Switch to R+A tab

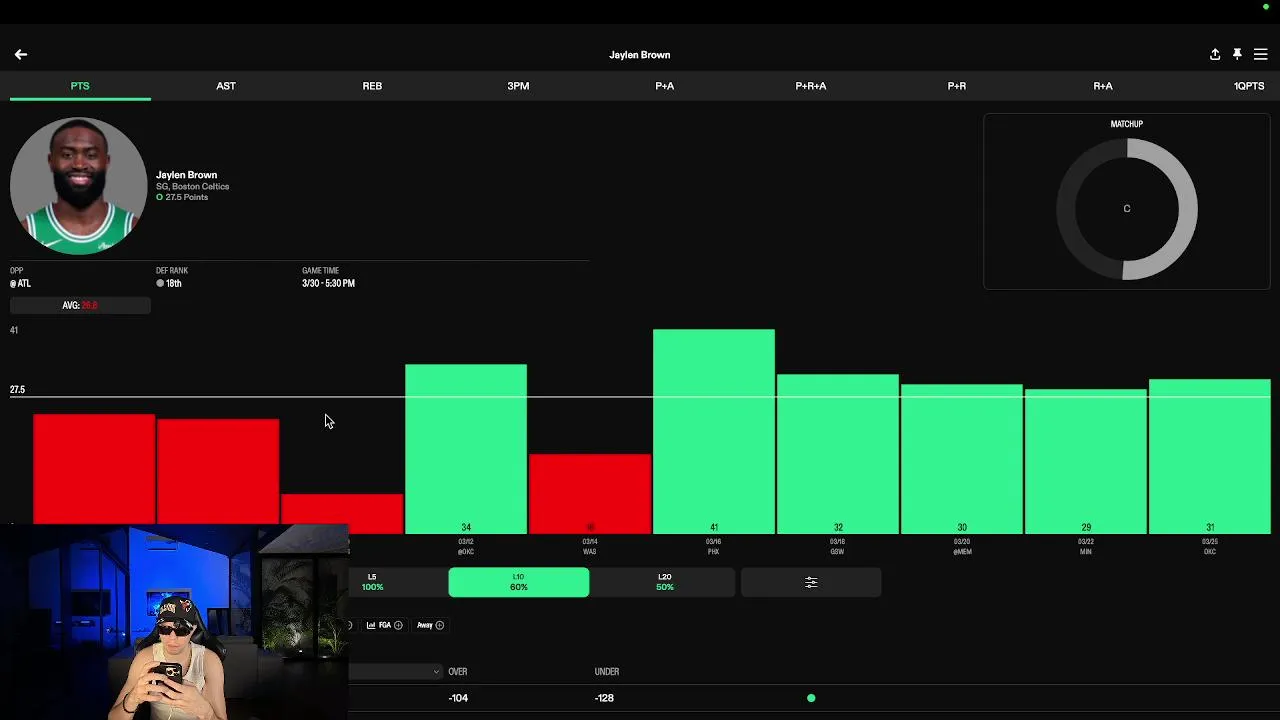[x=1102, y=86]
